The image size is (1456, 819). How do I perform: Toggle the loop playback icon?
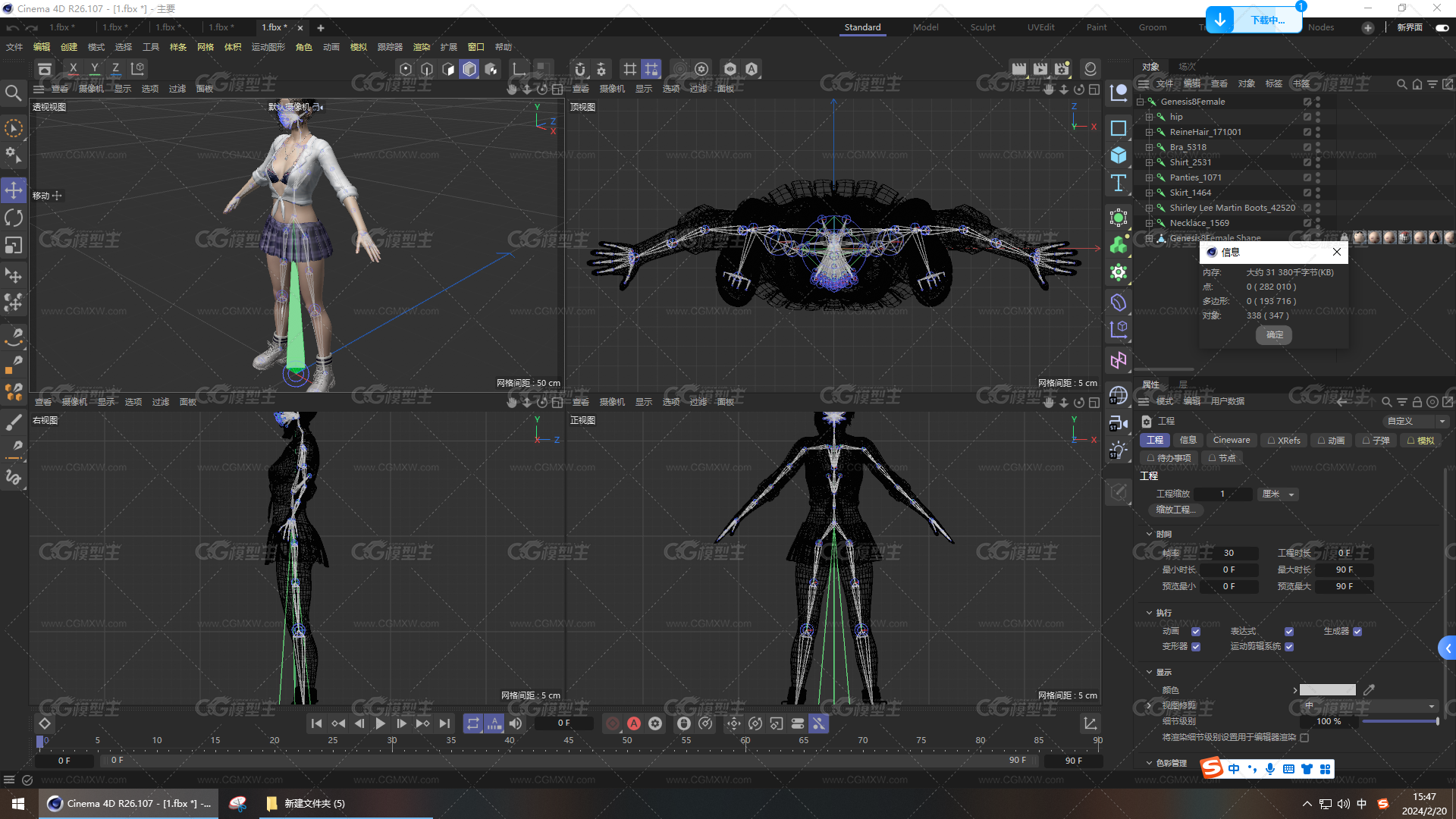click(x=473, y=723)
